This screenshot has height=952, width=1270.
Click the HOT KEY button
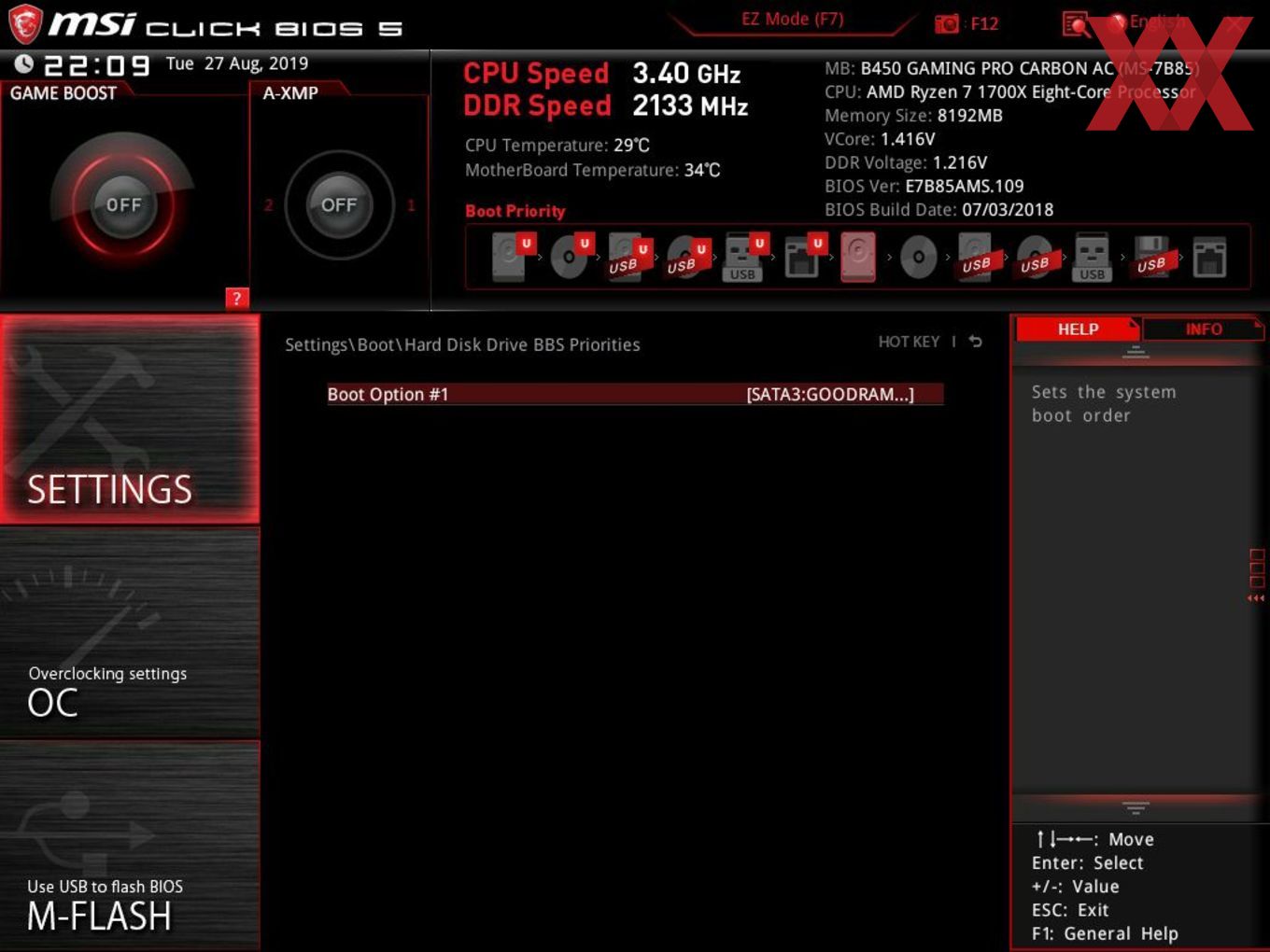pyautogui.click(x=909, y=342)
